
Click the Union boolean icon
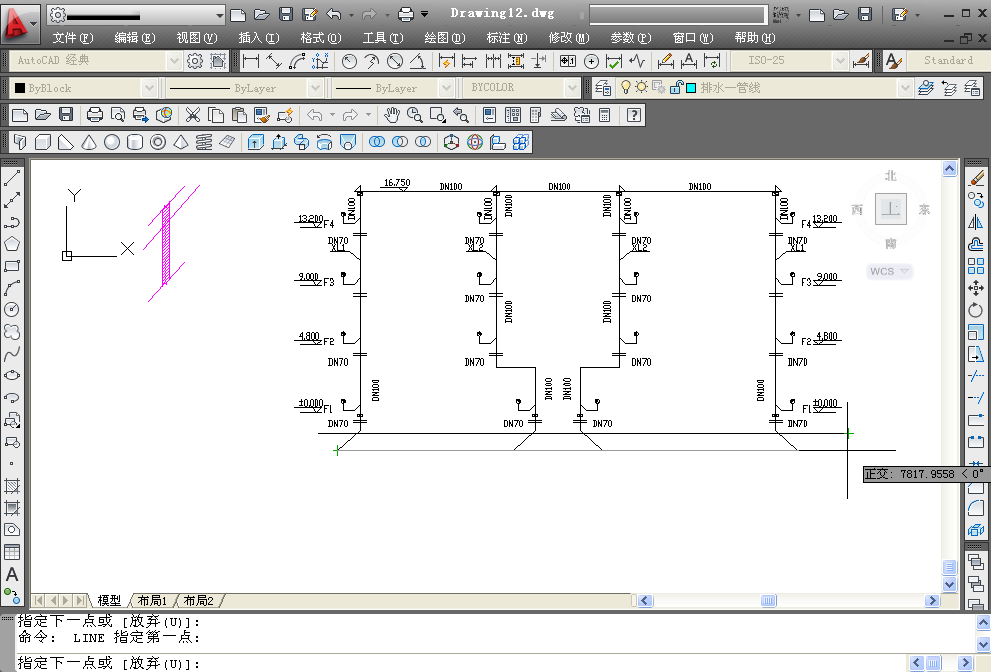(377, 142)
